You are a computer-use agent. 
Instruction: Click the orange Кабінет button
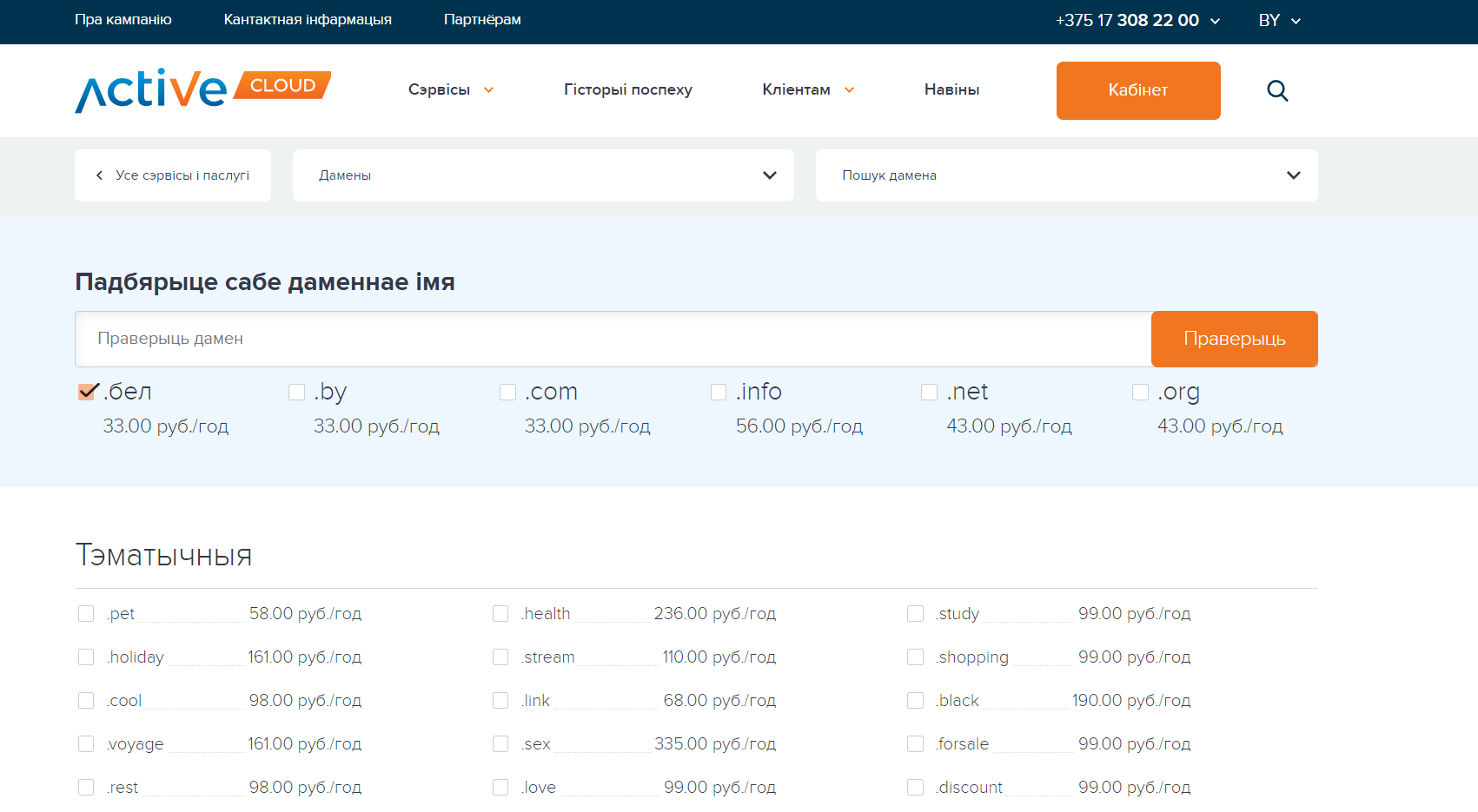1138,90
